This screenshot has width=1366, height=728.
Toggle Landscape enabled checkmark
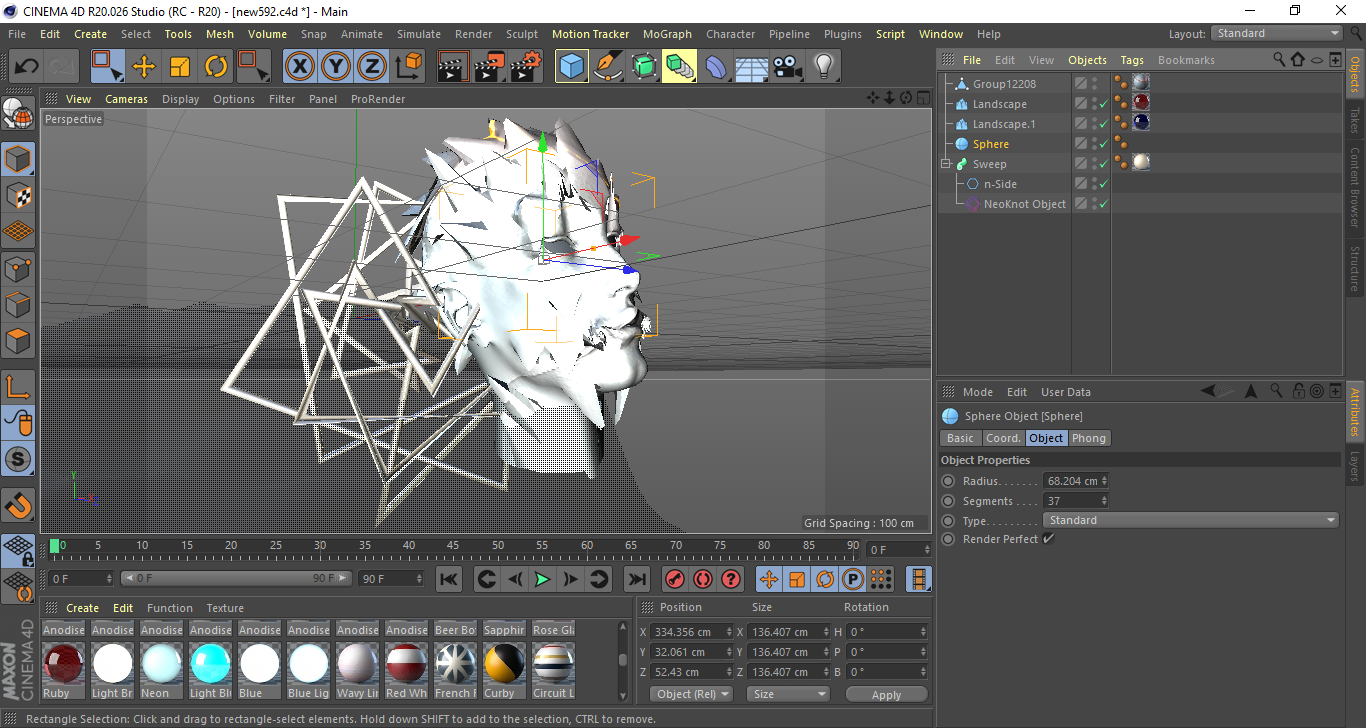click(x=1103, y=104)
